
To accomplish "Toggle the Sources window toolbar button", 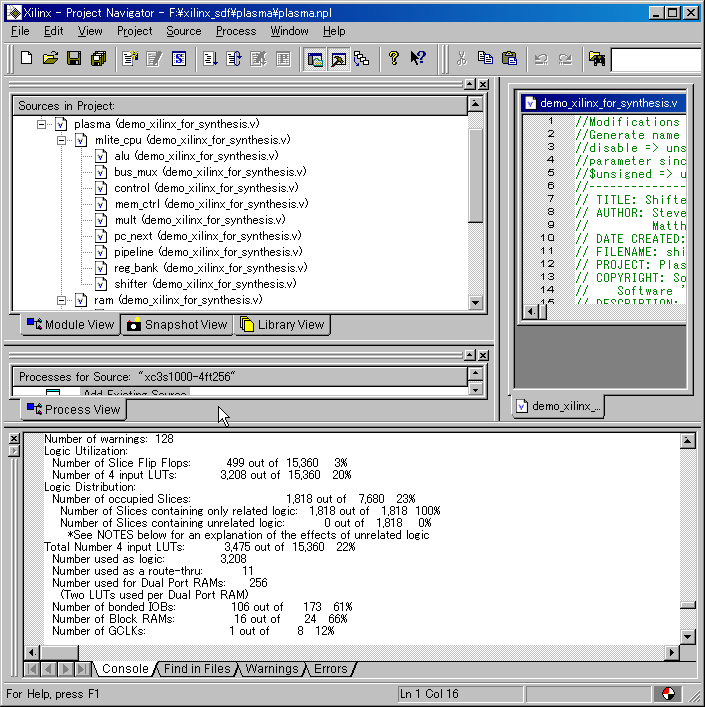I will tap(315, 59).
